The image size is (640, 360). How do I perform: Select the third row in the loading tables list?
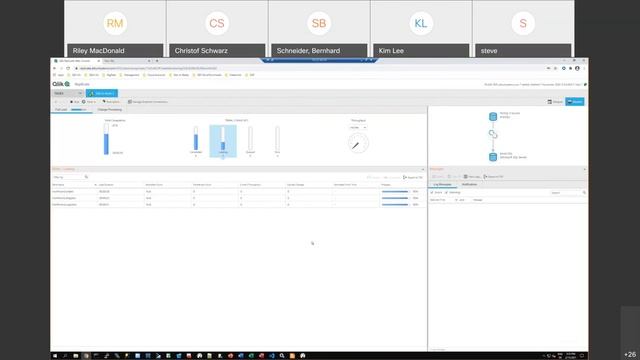[x=239, y=204]
